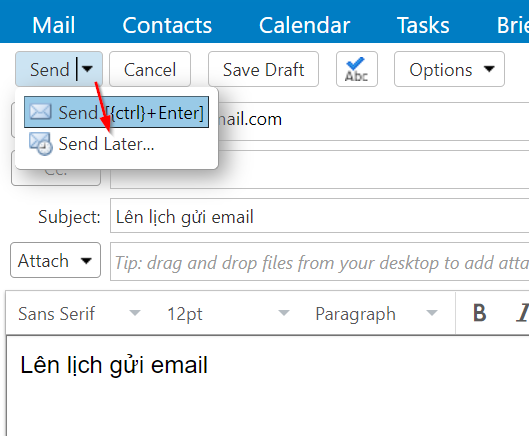The image size is (529, 436).
Task: Toggle Bold text formatting
Action: pyautogui.click(x=479, y=313)
